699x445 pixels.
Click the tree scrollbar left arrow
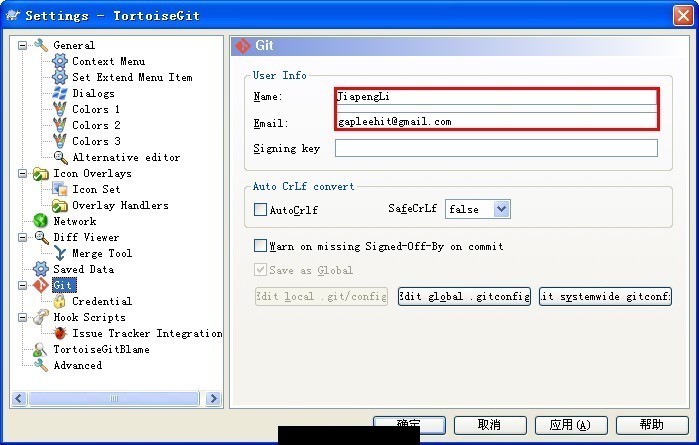(19, 398)
